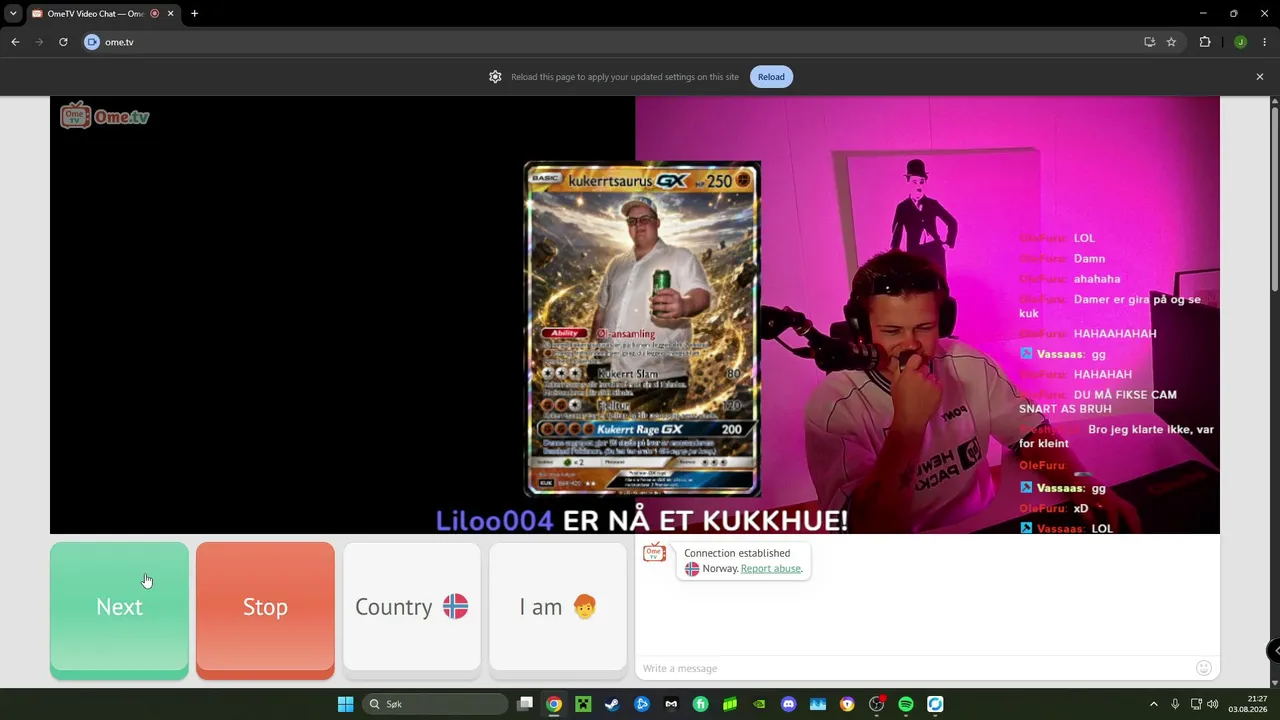This screenshot has height=720, width=1280.
Task: Dismiss the reload settings notification bar
Action: (1260, 77)
